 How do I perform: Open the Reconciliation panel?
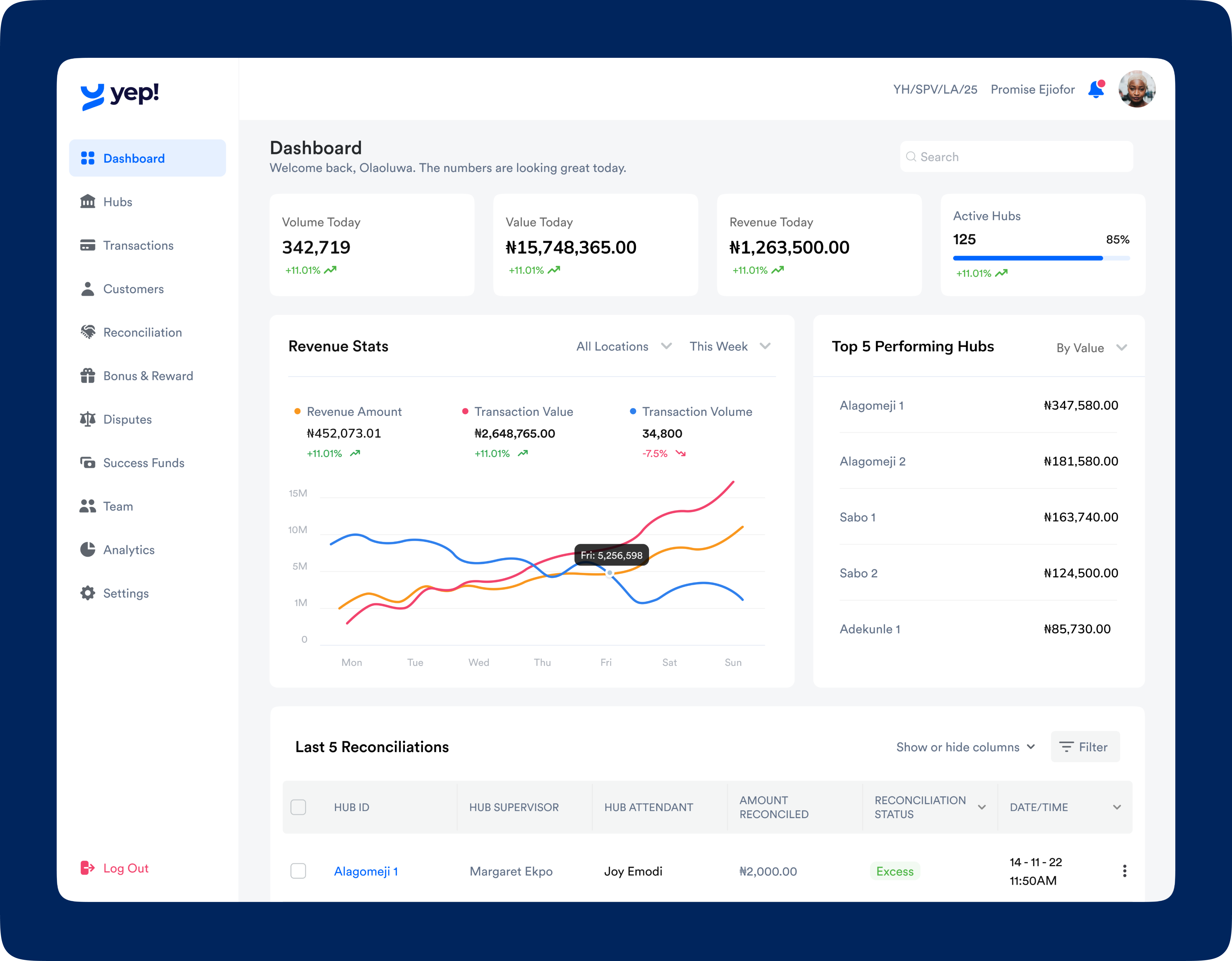(142, 332)
